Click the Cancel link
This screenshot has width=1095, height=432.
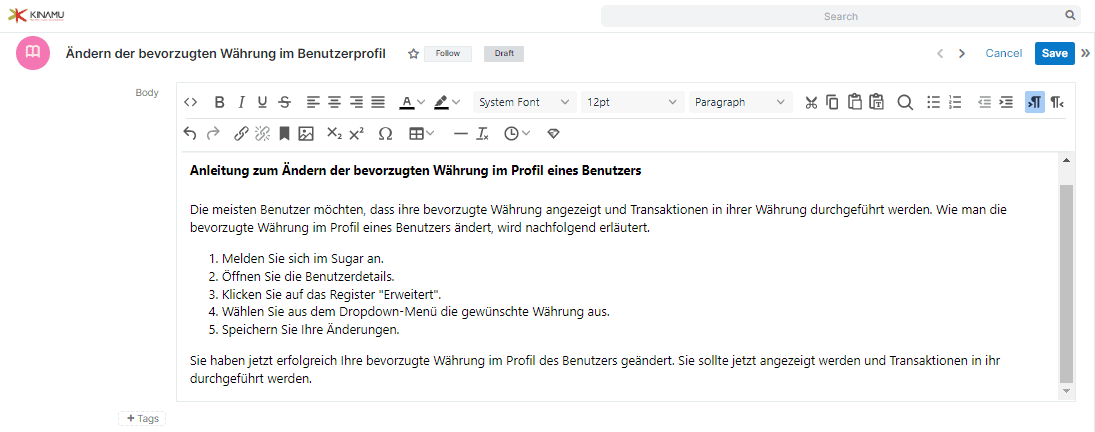pyautogui.click(x=1004, y=53)
